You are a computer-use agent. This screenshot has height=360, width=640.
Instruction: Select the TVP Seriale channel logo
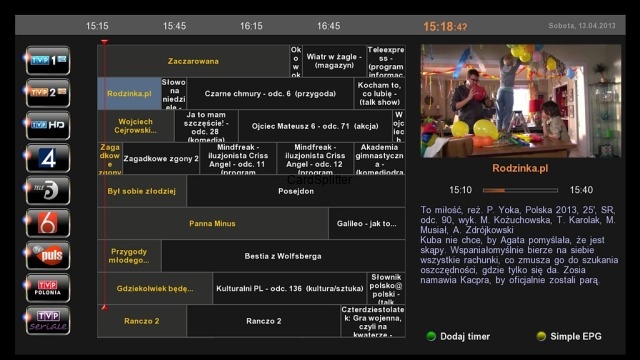click(48, 321)
